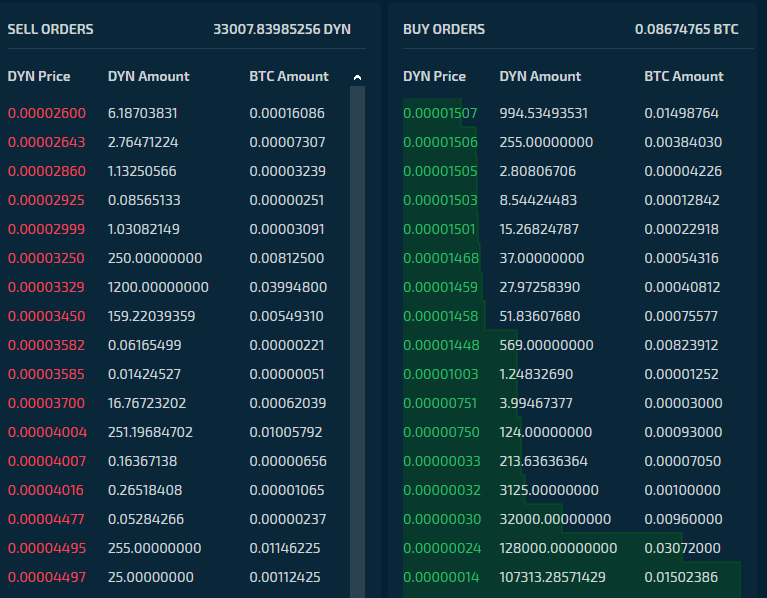Screen dimensions: 767x598
Task: Click the SELL ORDERS panel heading
Action: (50, 29)
